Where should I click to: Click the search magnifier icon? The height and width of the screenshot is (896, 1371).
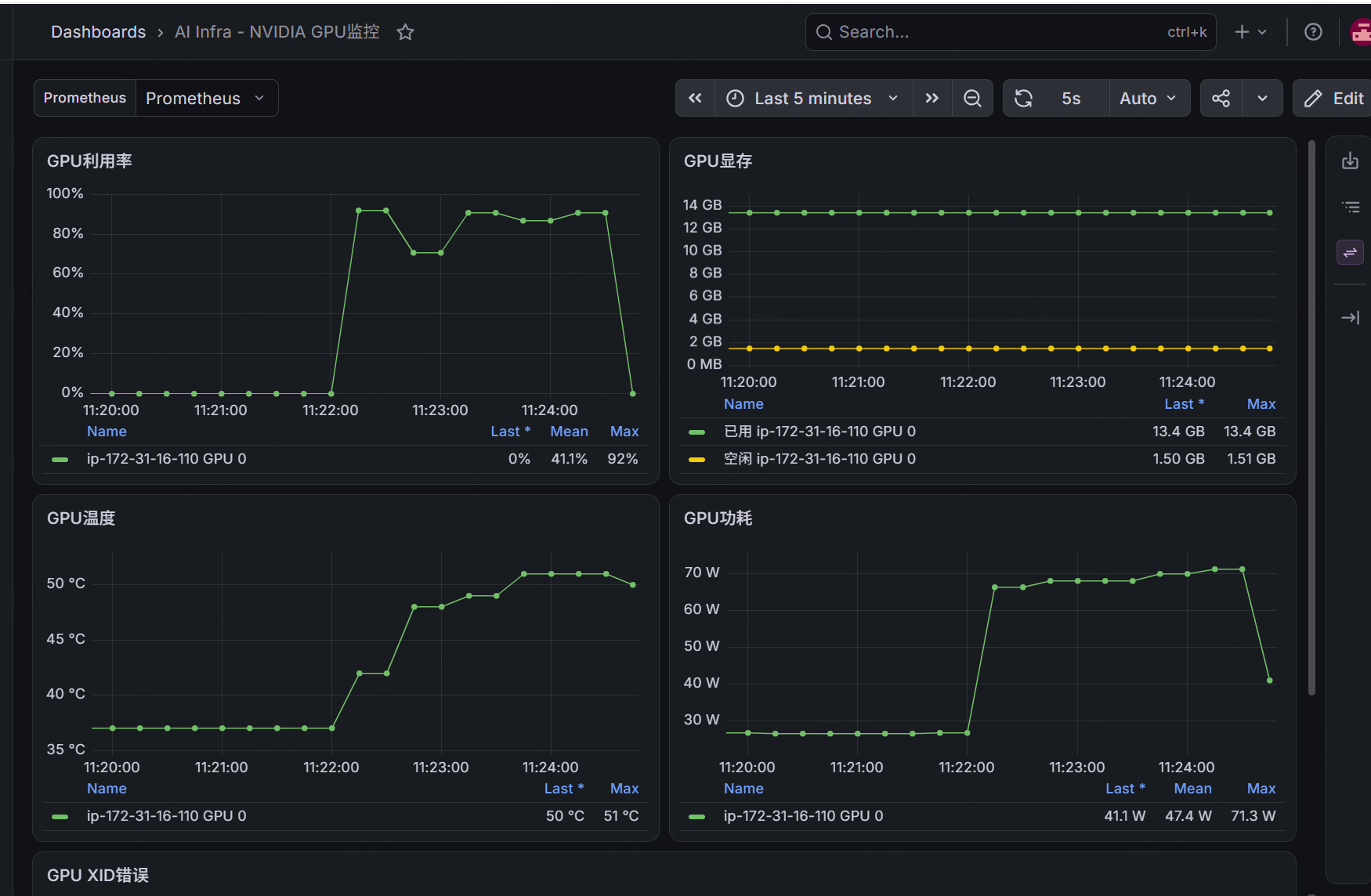tap(823, 32)
